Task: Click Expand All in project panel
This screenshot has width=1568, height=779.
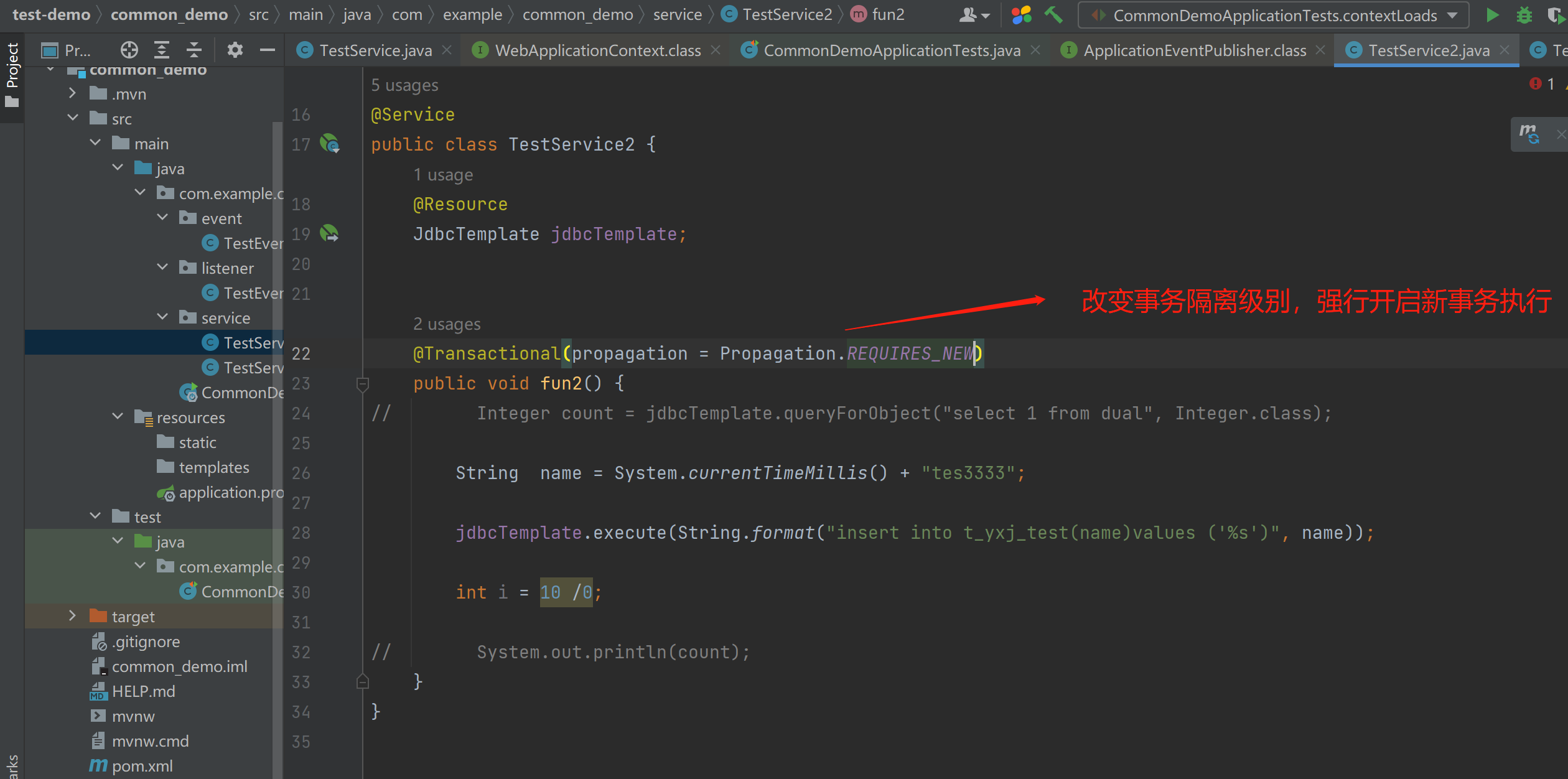Action: click(x=162, y=50)
